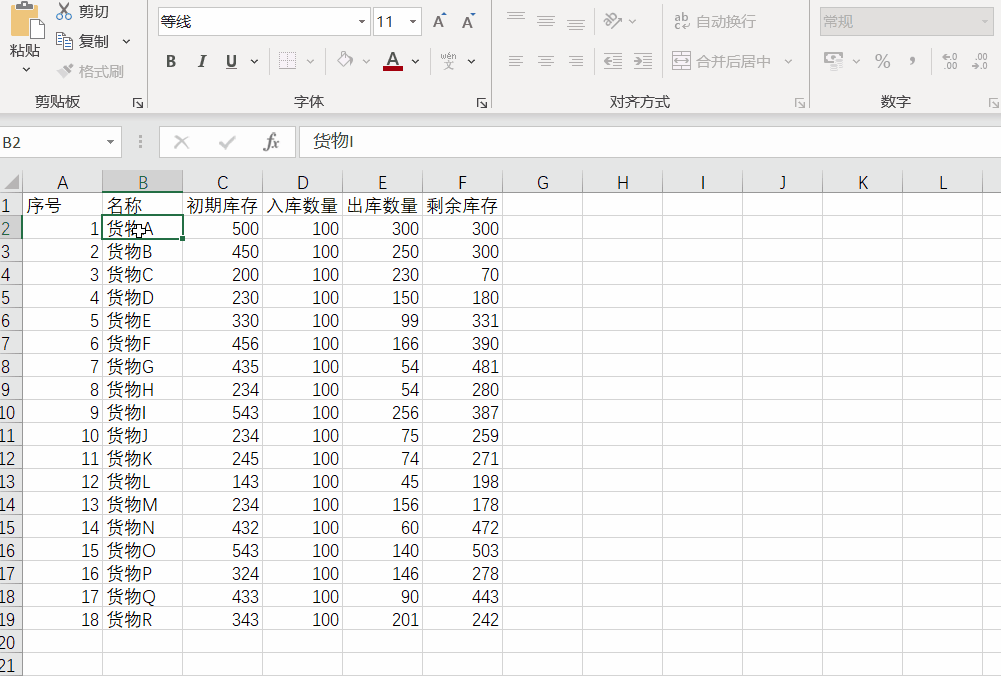The image size is (1001, 676).
Task: Click Merge & Center (合并后居中)
Action: pos(722,61)
